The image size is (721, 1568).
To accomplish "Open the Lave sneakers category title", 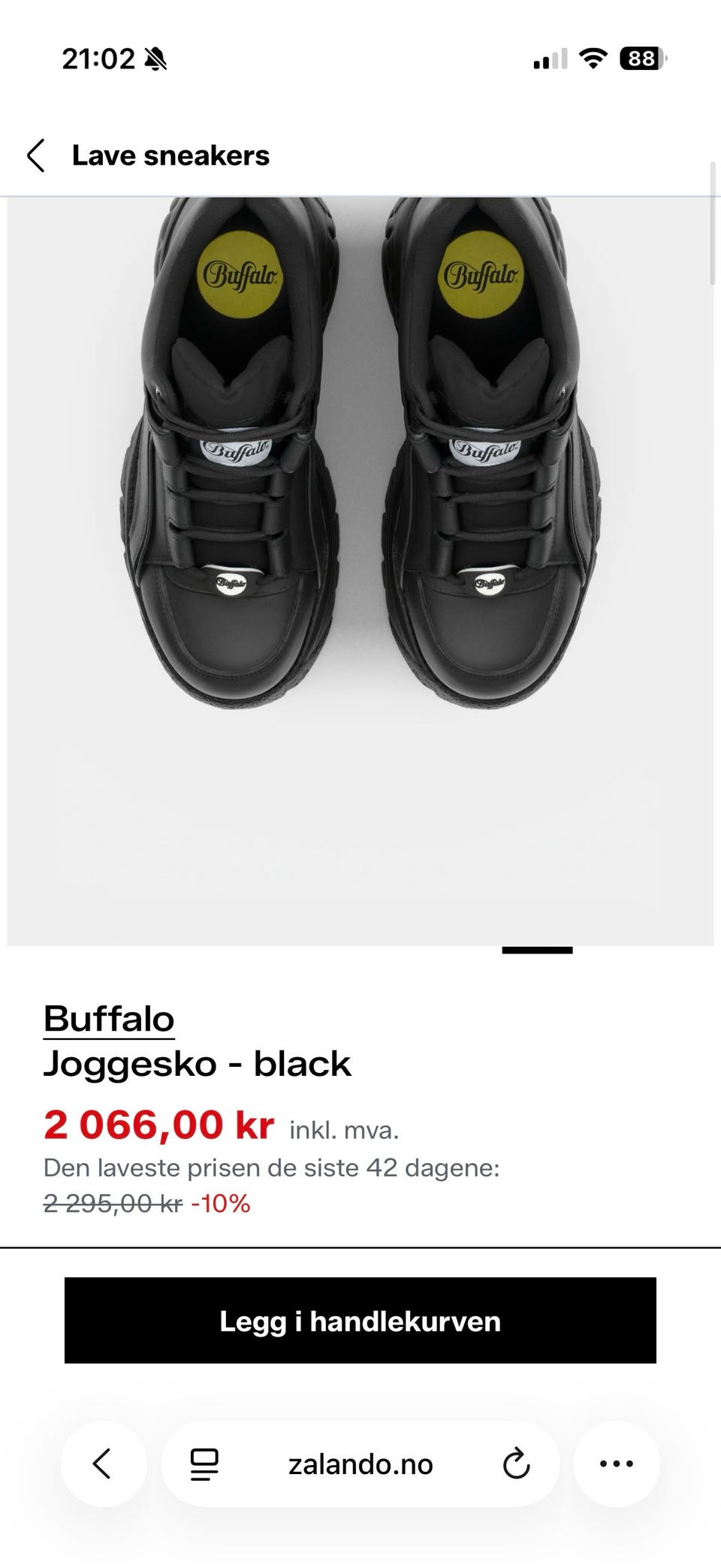I will point(170,156).
